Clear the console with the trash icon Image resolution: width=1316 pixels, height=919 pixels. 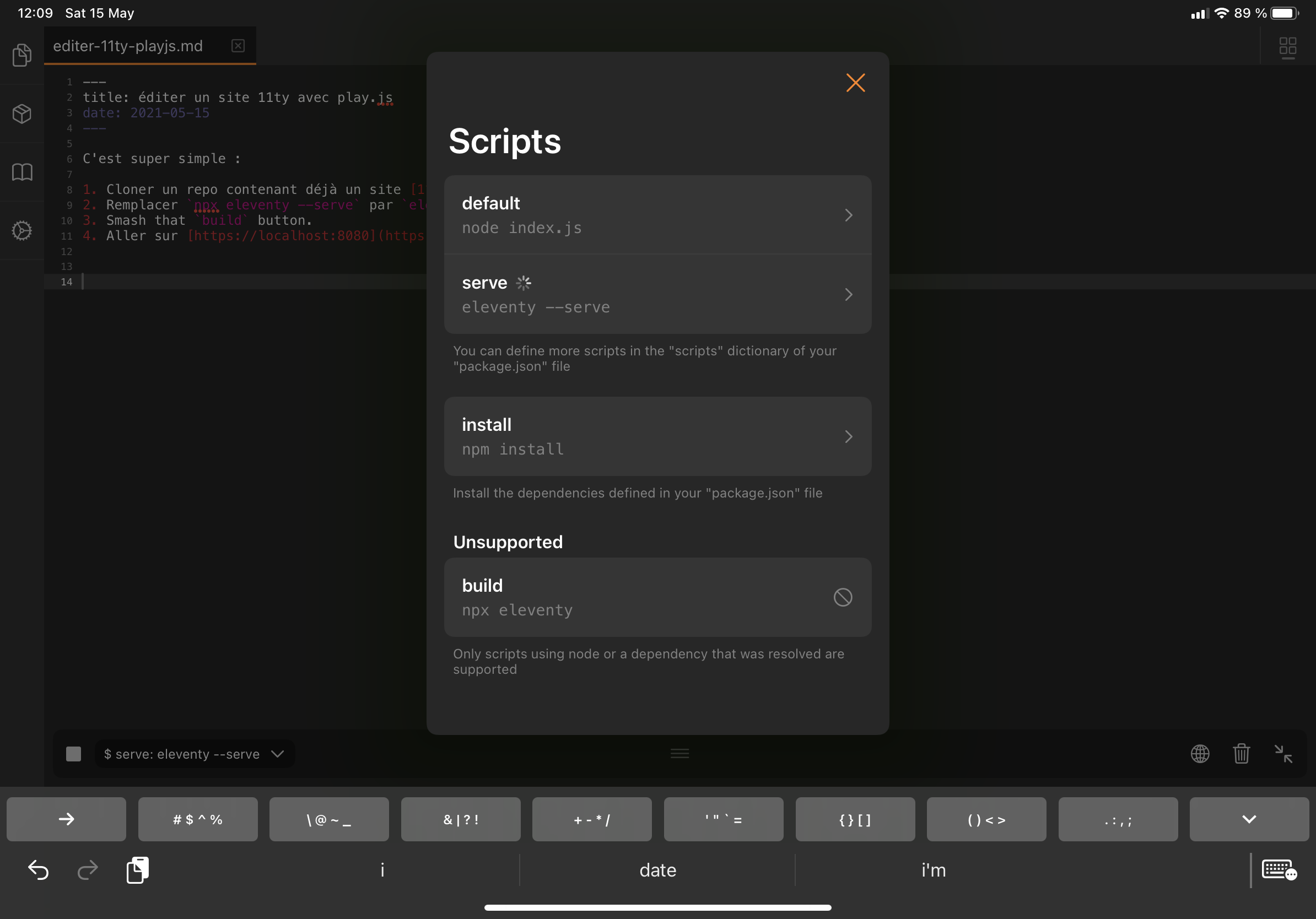[x=1241, y=753]
